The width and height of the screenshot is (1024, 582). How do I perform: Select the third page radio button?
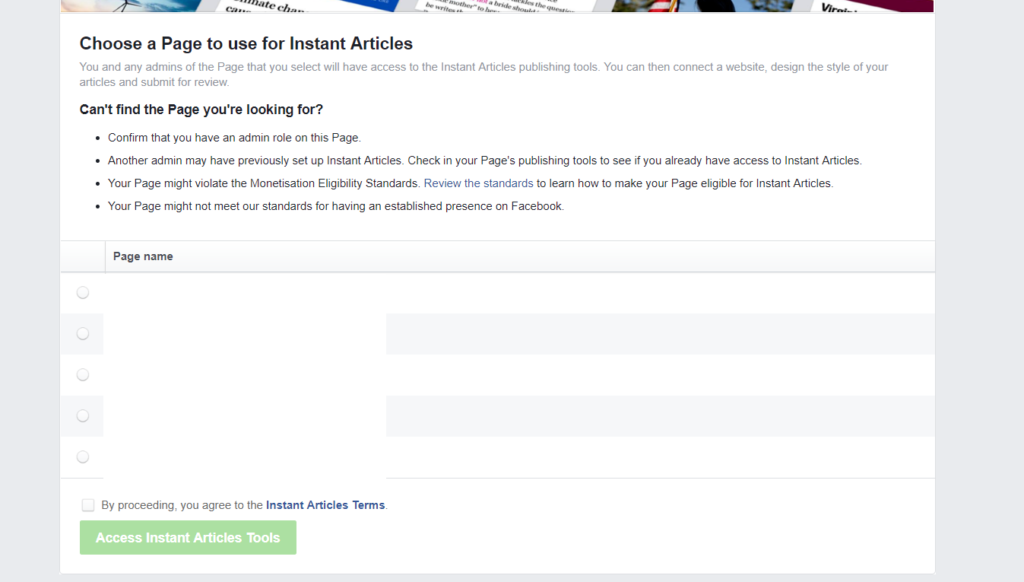[x=82, y=375]
